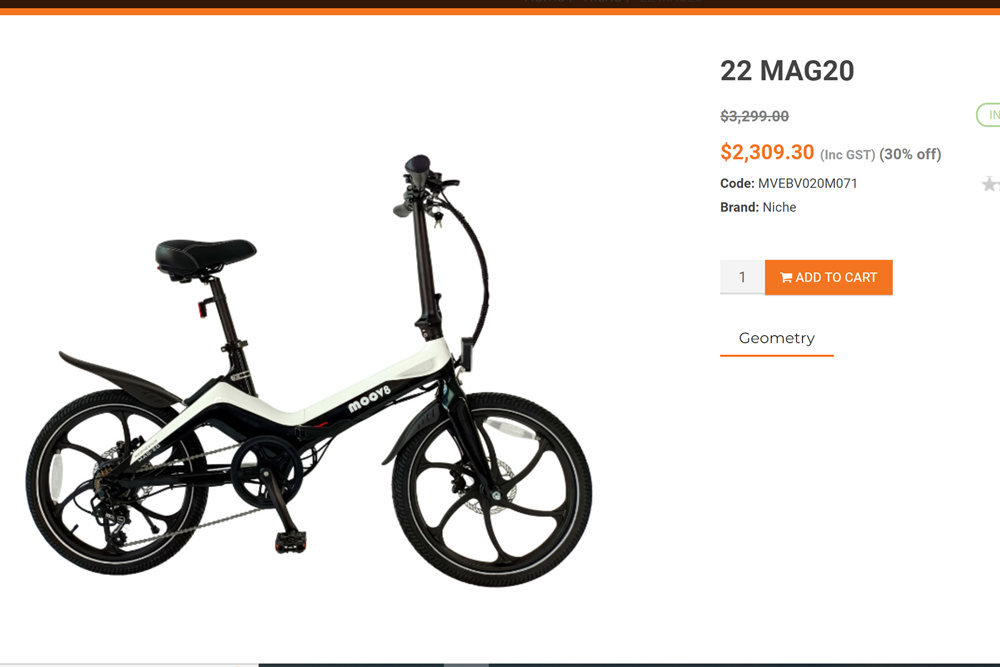Click the front wheel of the bike image
The image size is (1000, 667).
[x=492, y=490]
